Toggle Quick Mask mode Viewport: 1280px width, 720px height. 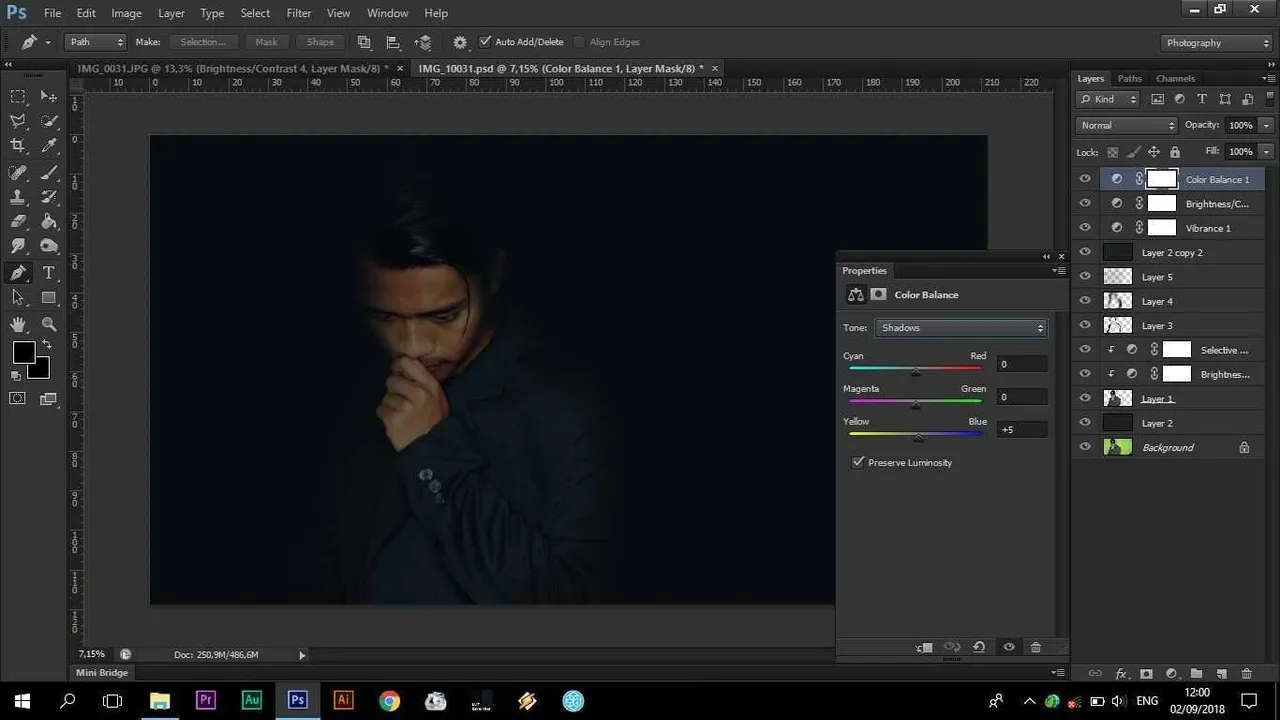click(18, 398)
